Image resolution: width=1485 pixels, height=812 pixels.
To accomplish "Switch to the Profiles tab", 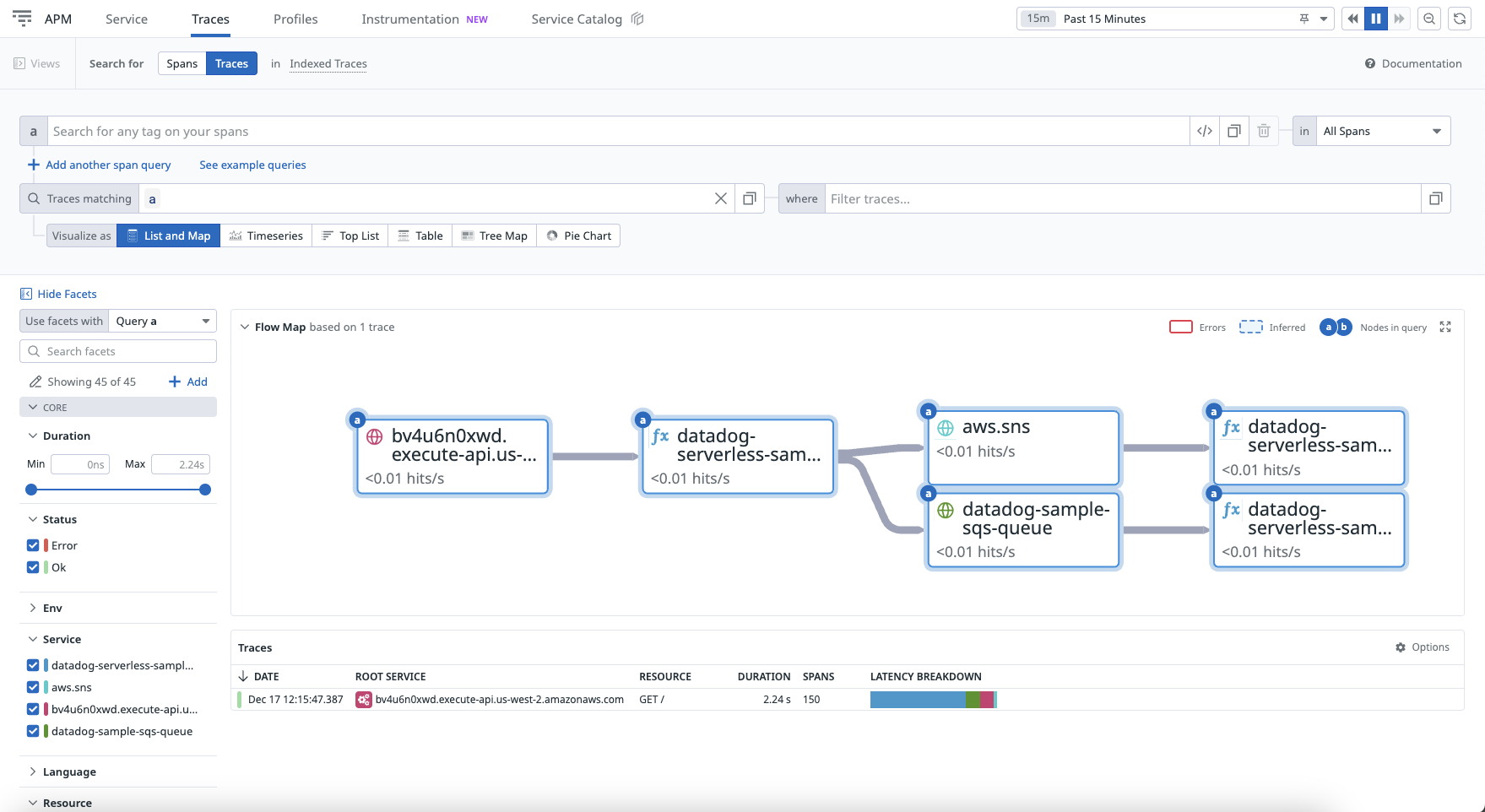I will [295, 19].
